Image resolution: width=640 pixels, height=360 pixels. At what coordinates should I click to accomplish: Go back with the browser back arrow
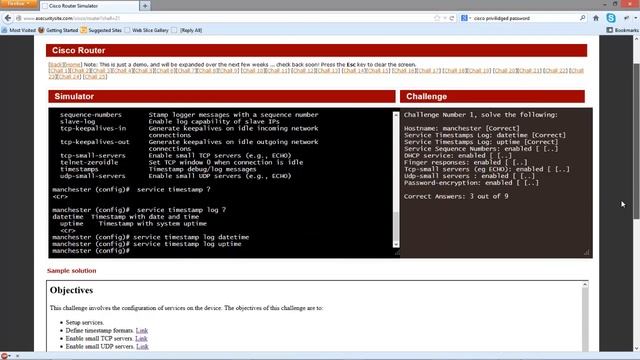pyautogui.click(x=7, y=18)
